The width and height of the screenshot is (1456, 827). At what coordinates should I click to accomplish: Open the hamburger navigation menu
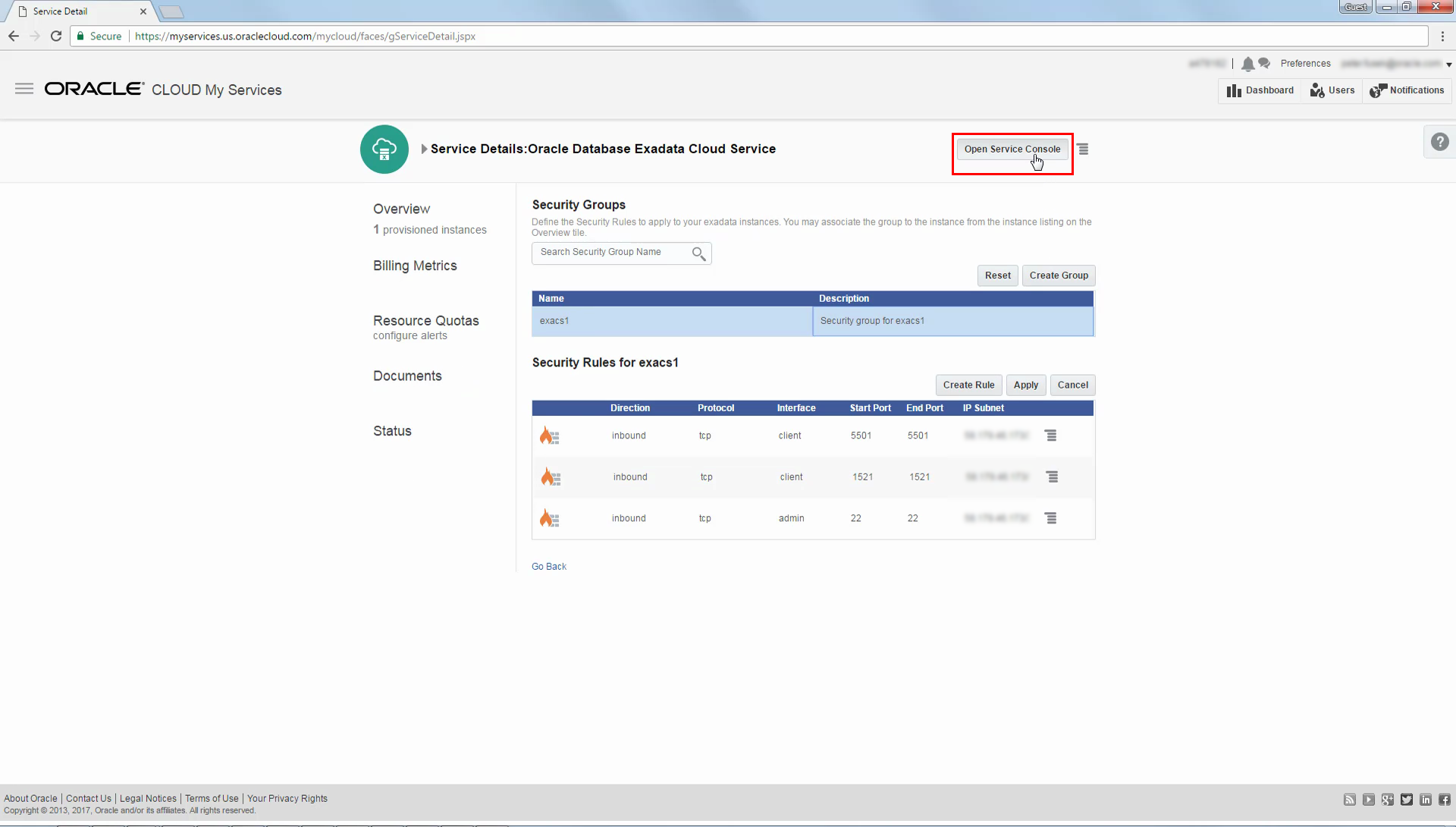coord(24,89)
